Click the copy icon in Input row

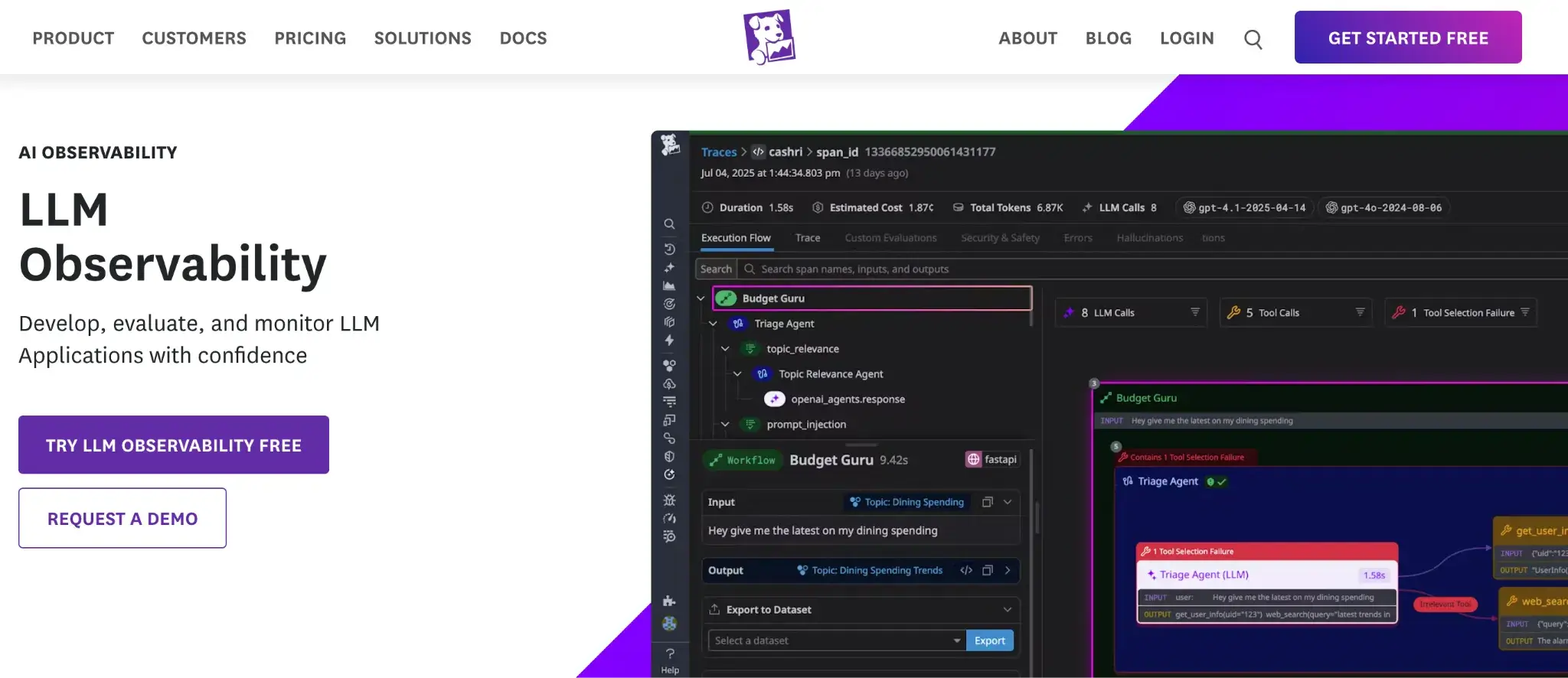(988, 502)
